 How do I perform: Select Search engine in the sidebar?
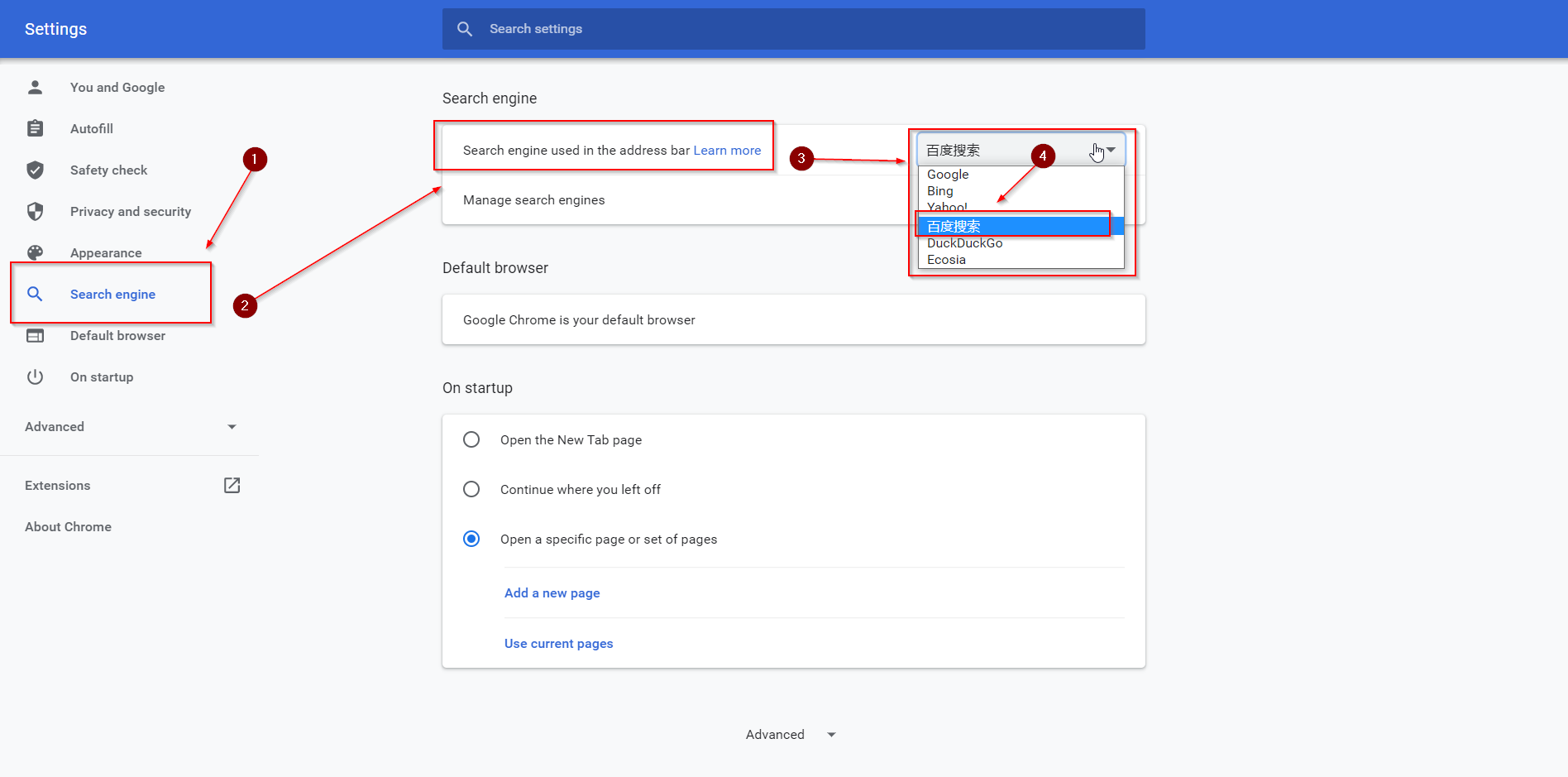112,294
